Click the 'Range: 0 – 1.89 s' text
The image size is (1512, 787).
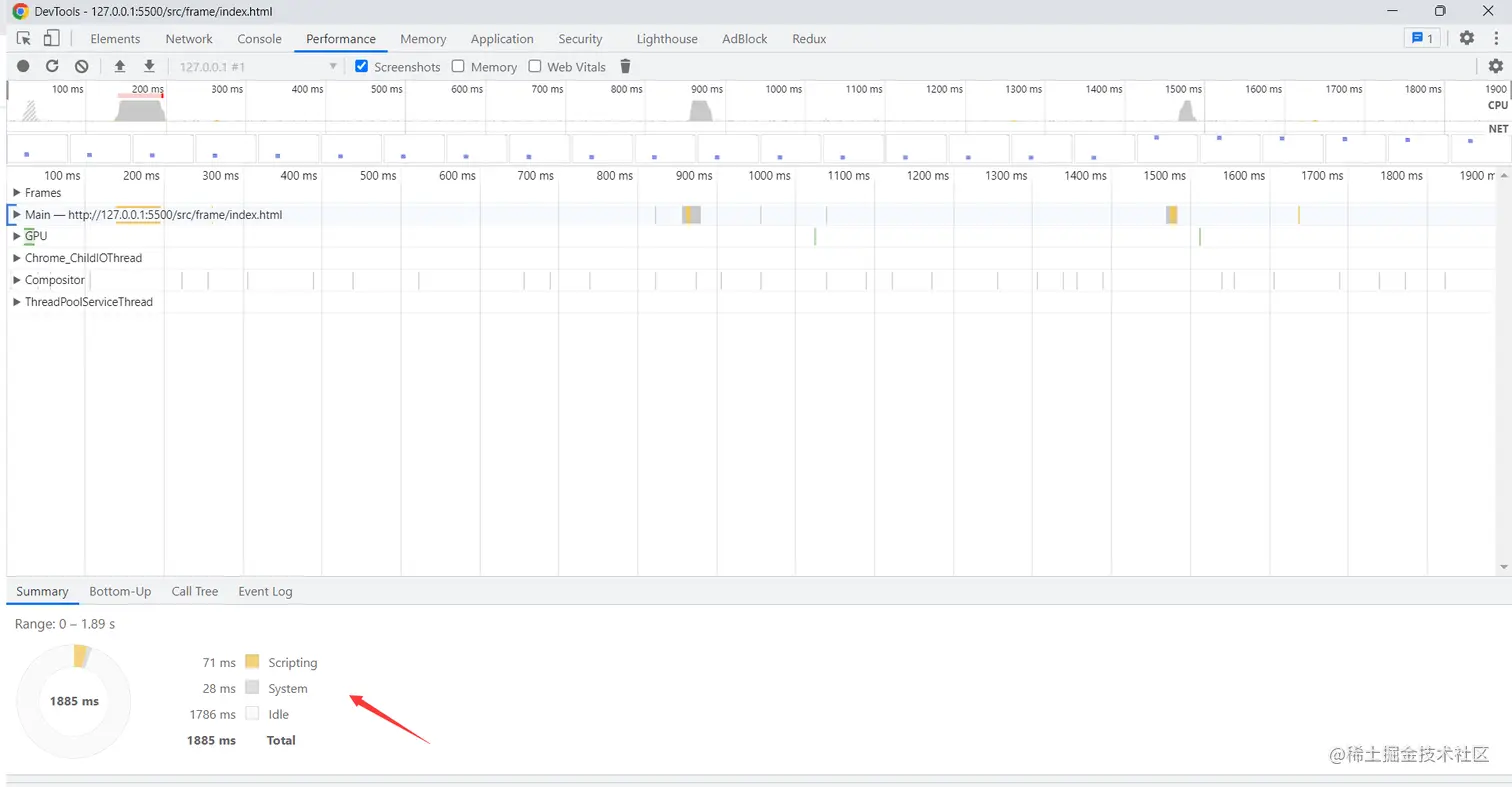click(x=65, y=624)
